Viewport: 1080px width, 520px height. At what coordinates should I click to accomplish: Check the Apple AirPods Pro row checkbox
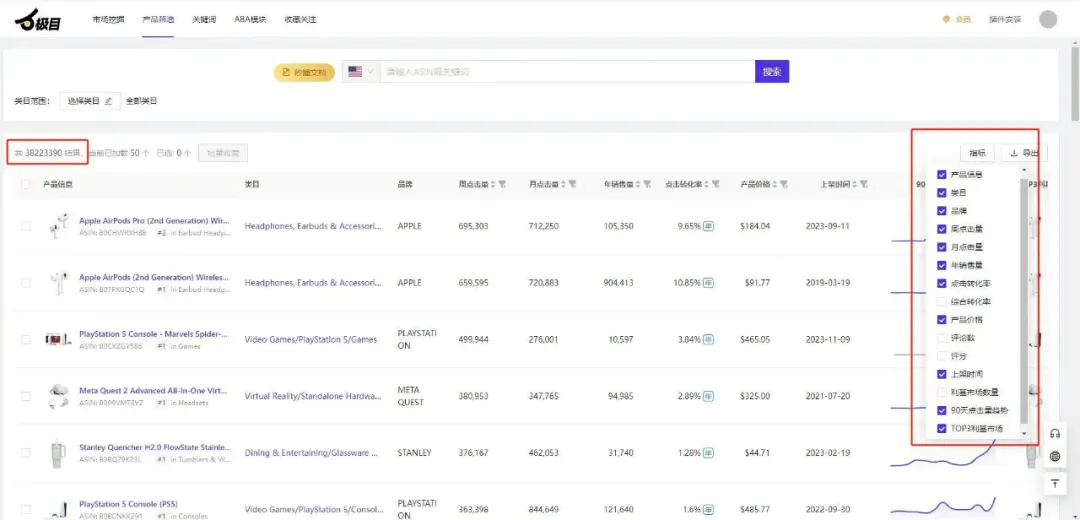(25, 226)
